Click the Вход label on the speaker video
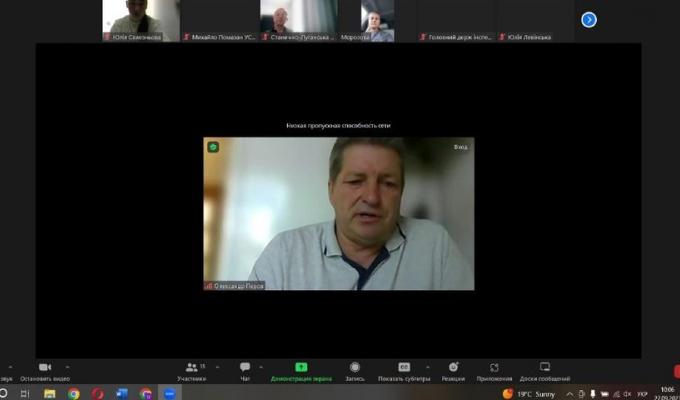 pyautogui.click(x=461, y=147)
